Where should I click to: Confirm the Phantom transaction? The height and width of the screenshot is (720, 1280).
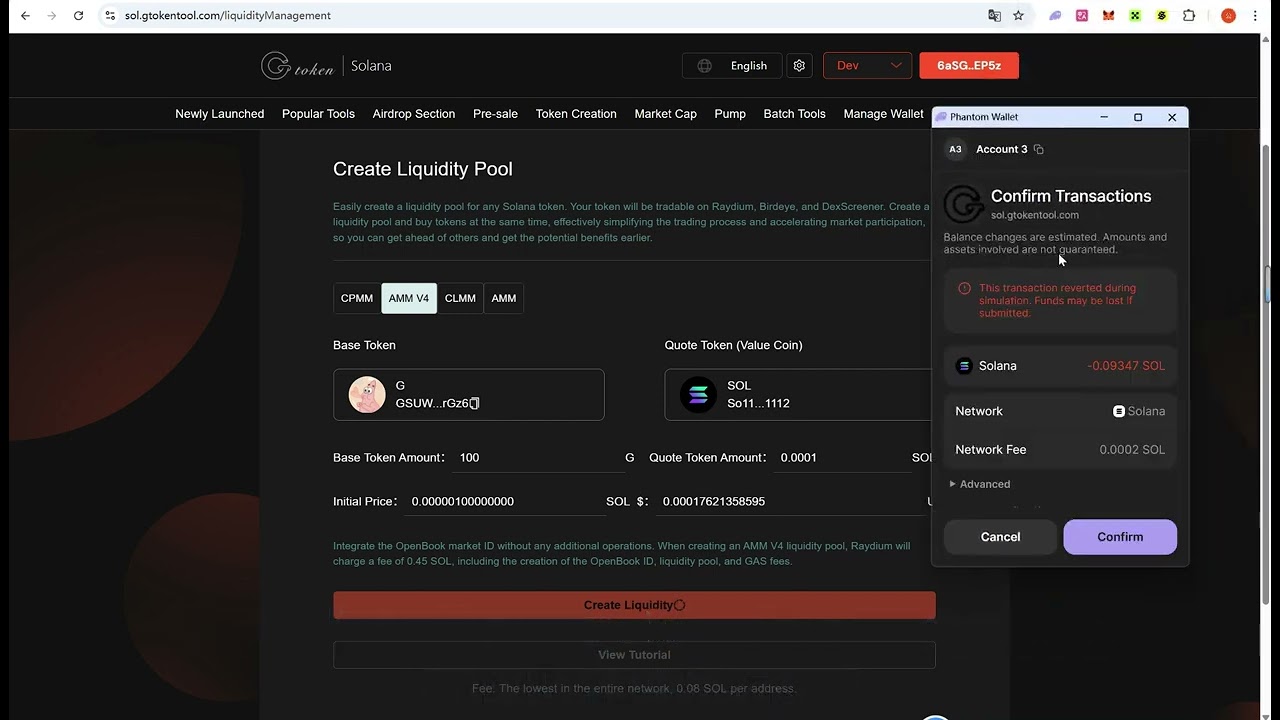coord(1120,537)
